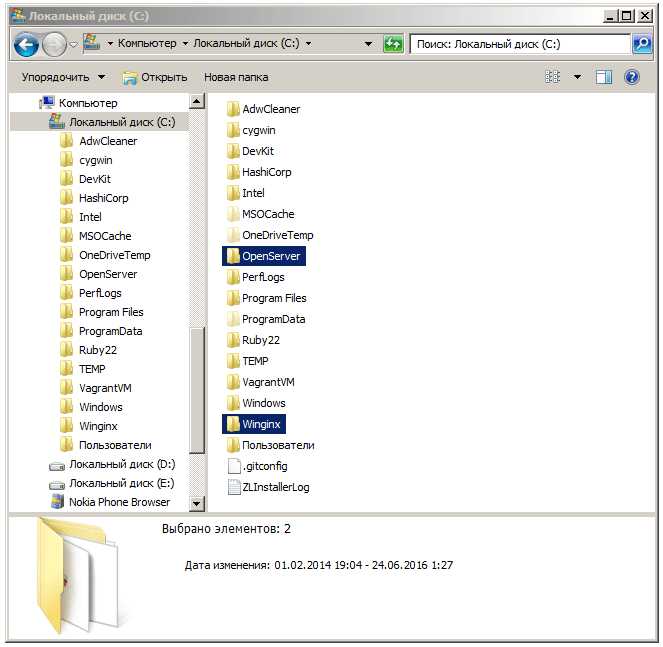Select Компьютер breadcrumb in address bar
Image resolution: width=663 pixels, height=647 pixels.
tap(147, 43)
